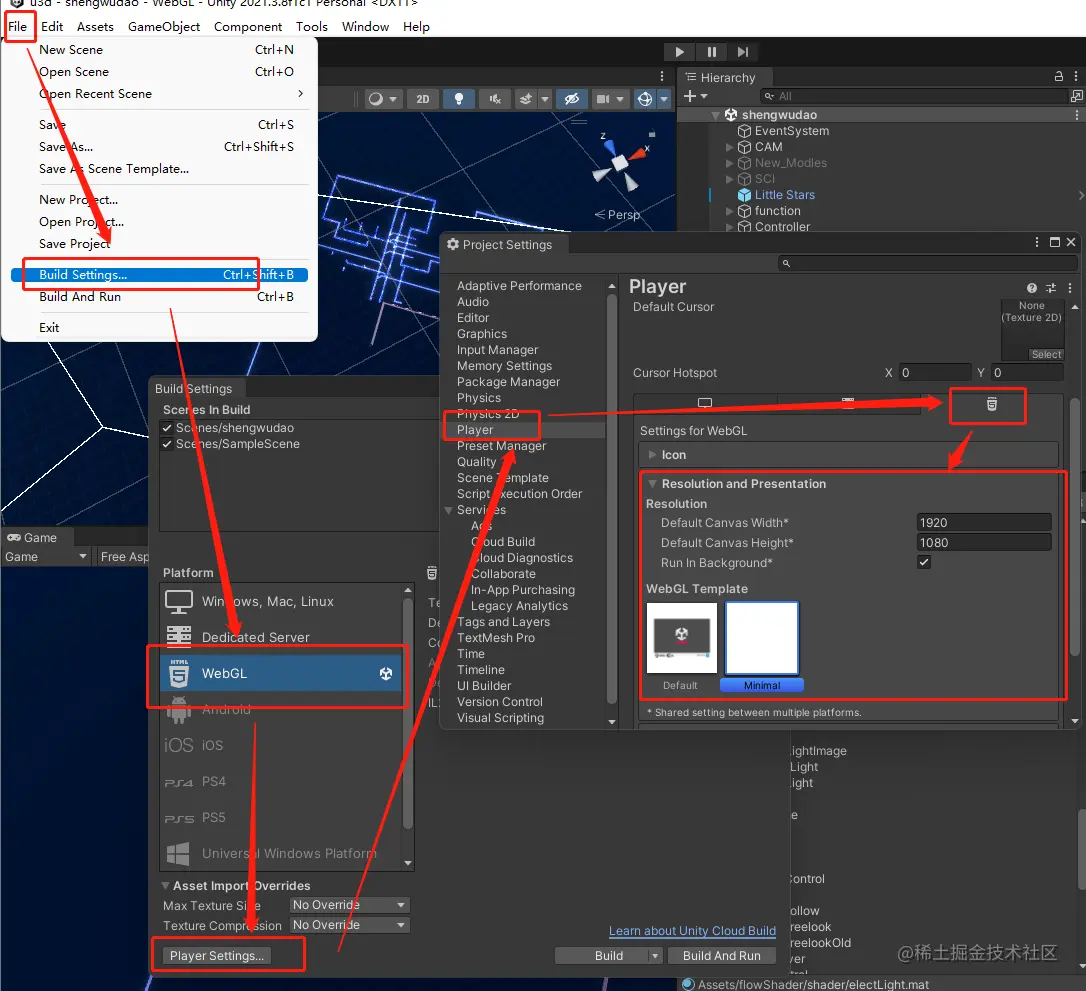Screen dimensions: 1086x991
Task: Toggle scene lighting bulb icon
Action: [459, 99]
